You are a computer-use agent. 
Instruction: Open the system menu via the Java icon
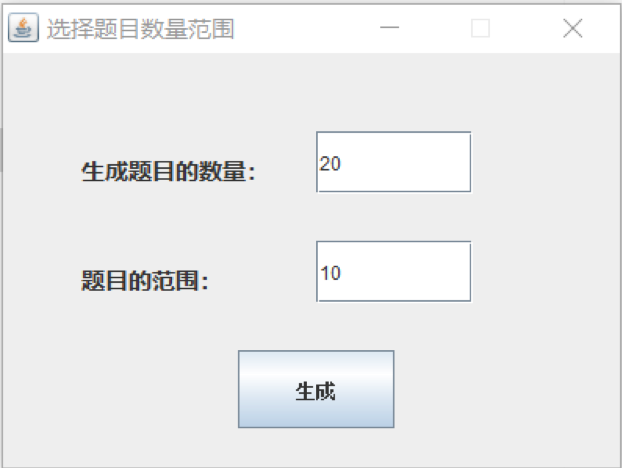[x=22, y=28]
